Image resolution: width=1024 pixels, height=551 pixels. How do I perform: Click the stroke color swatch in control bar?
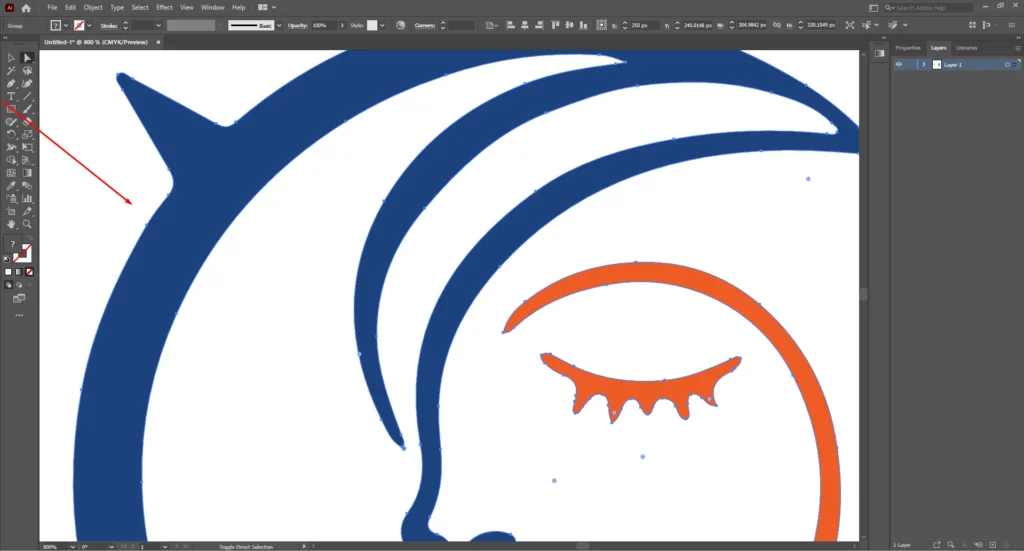point(79,25)
